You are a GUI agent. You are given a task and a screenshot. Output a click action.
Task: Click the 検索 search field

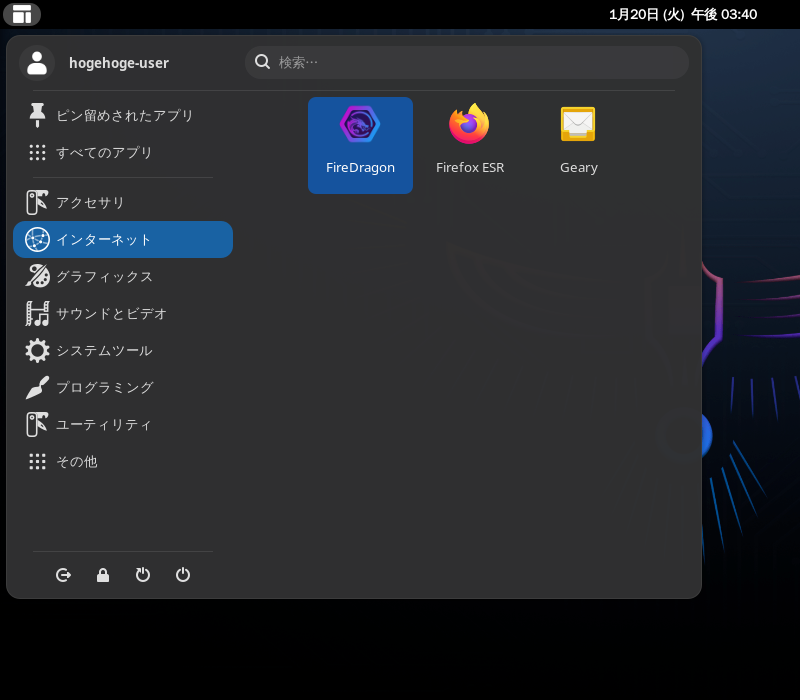(x=467, y=62)
